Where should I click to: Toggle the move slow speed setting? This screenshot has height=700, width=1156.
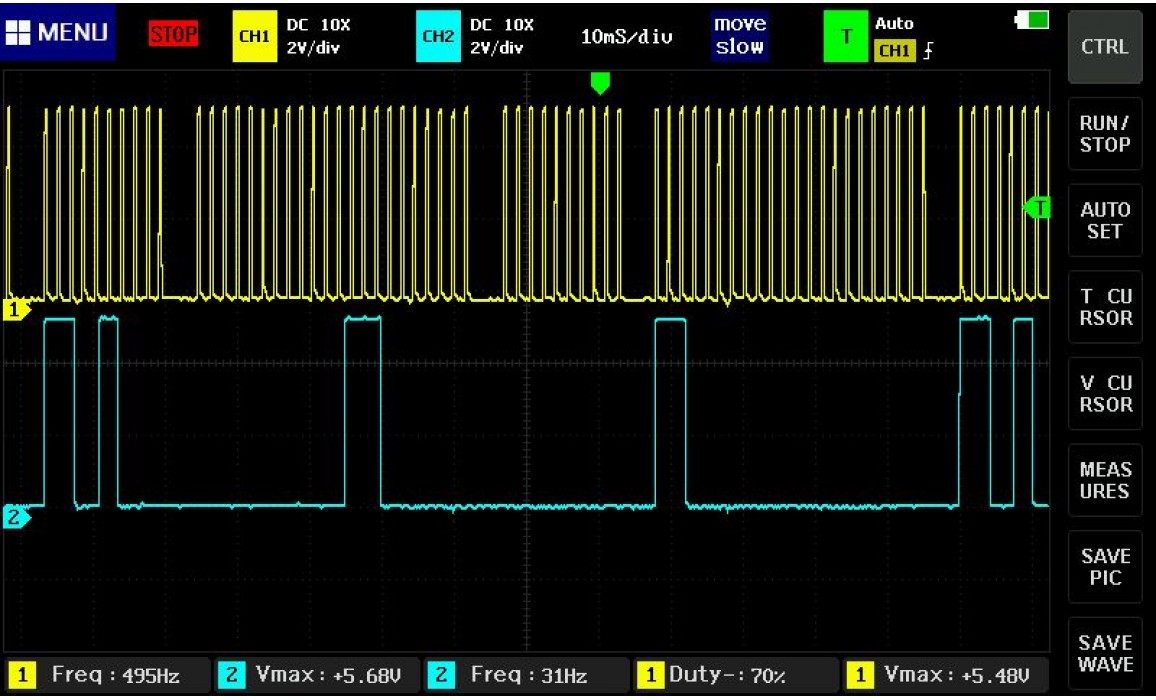click(739, 35)
